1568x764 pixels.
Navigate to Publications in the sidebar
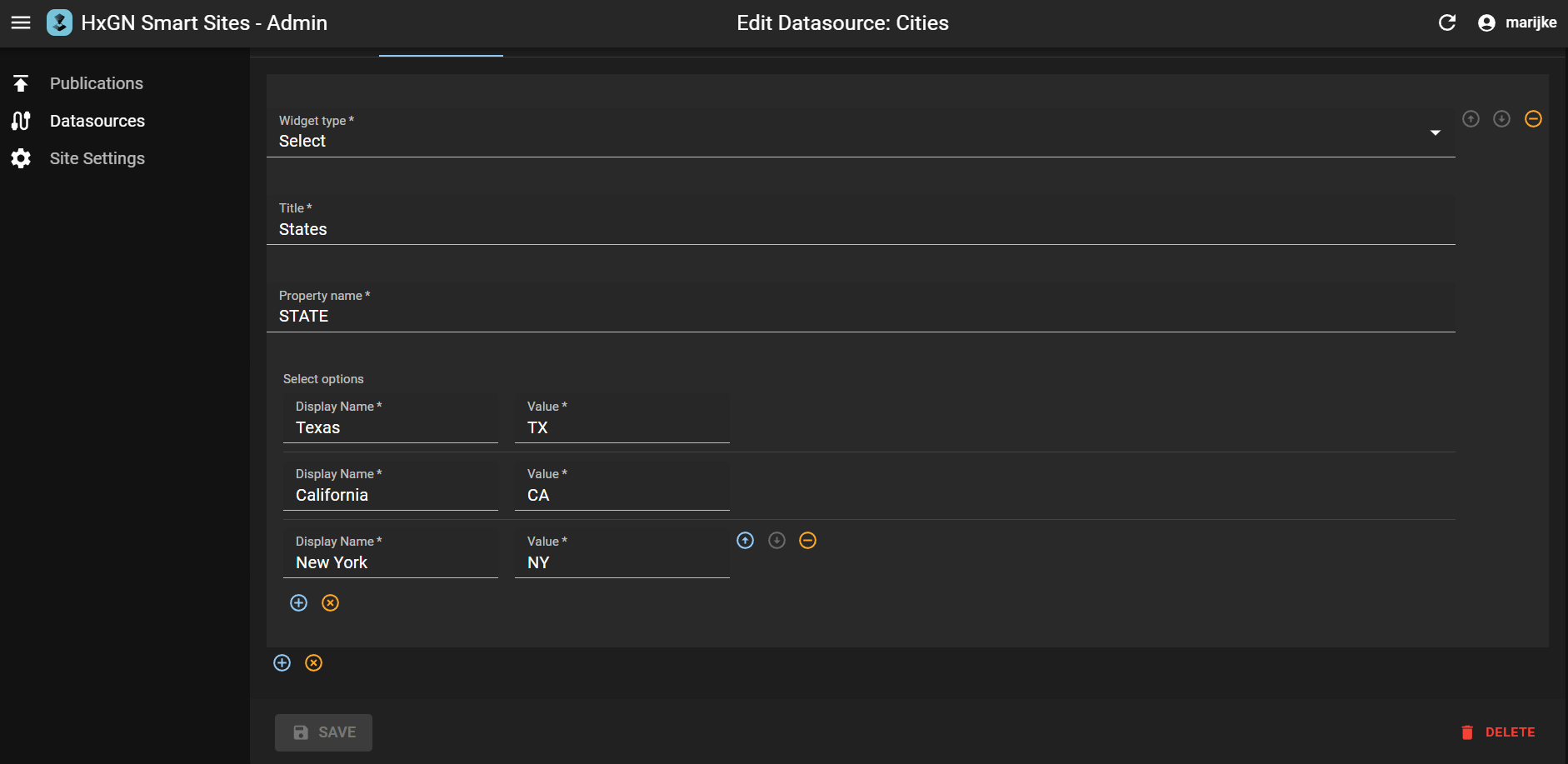point(96,82)
